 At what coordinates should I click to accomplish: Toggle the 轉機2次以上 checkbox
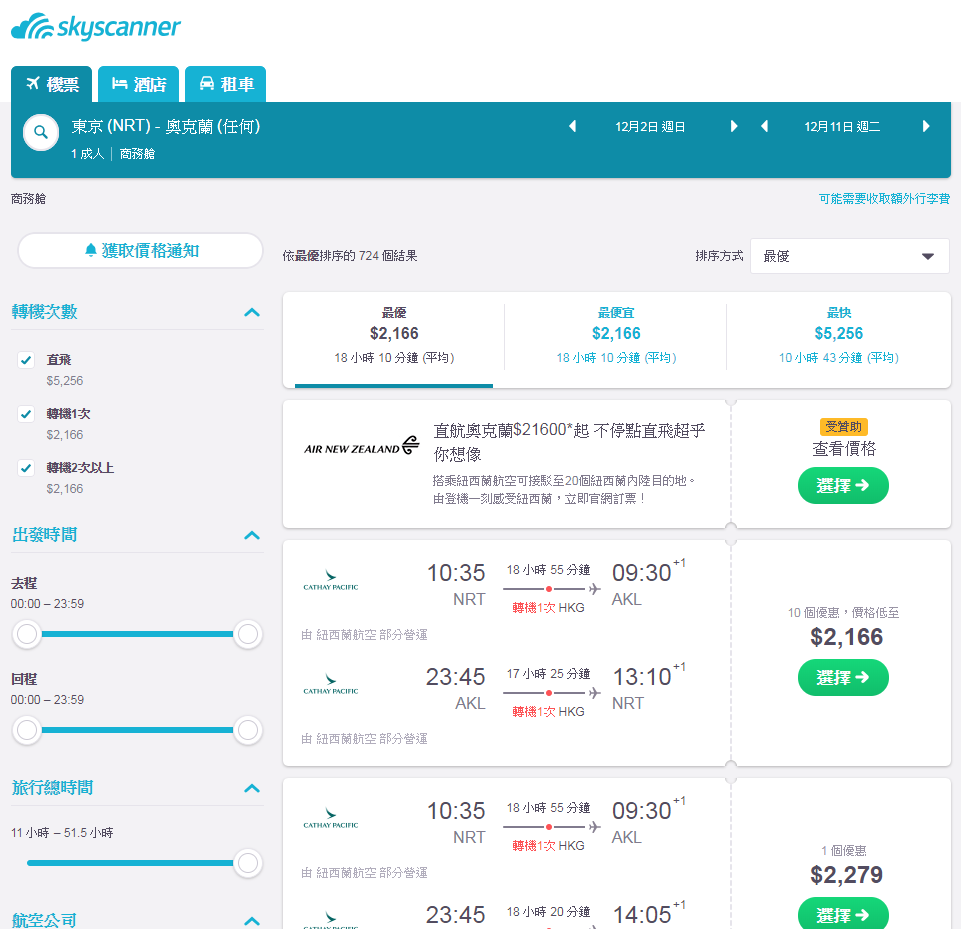[x=26, y=468]
